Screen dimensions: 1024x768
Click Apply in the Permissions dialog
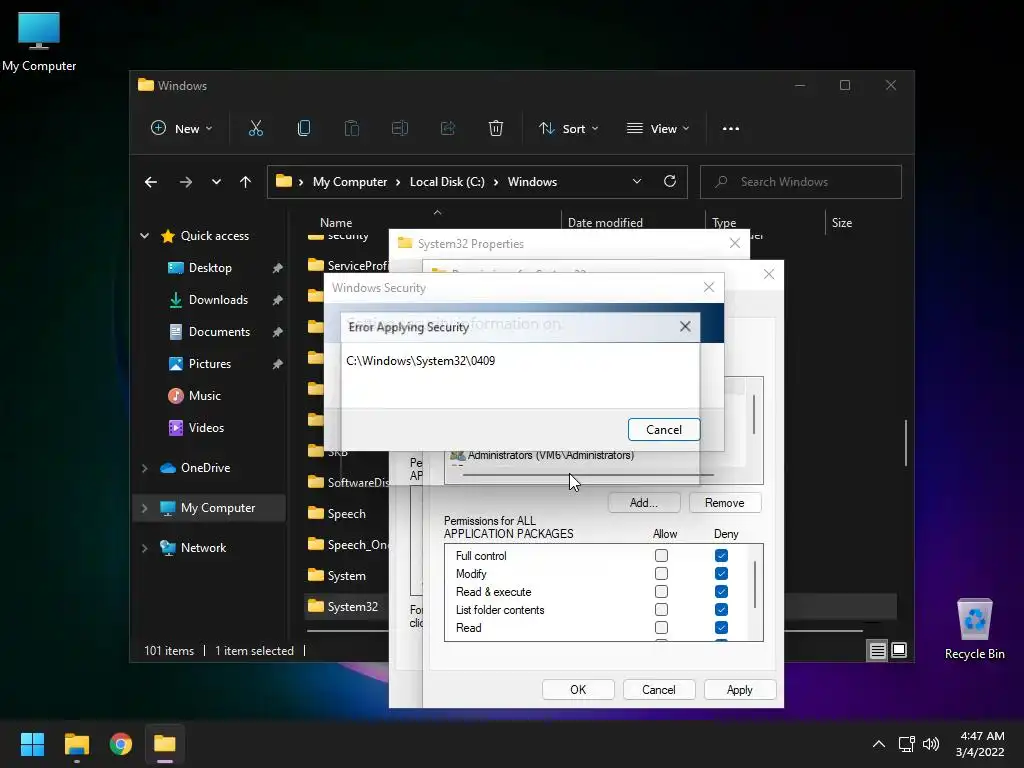point(739,690)
